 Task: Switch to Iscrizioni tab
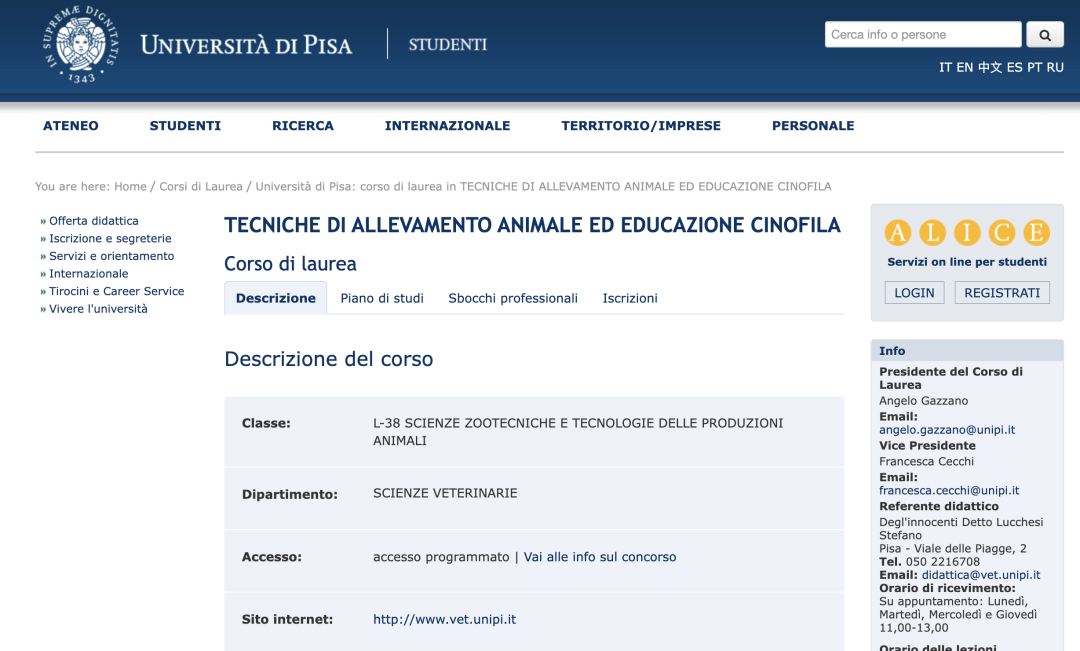pos(630,298)
